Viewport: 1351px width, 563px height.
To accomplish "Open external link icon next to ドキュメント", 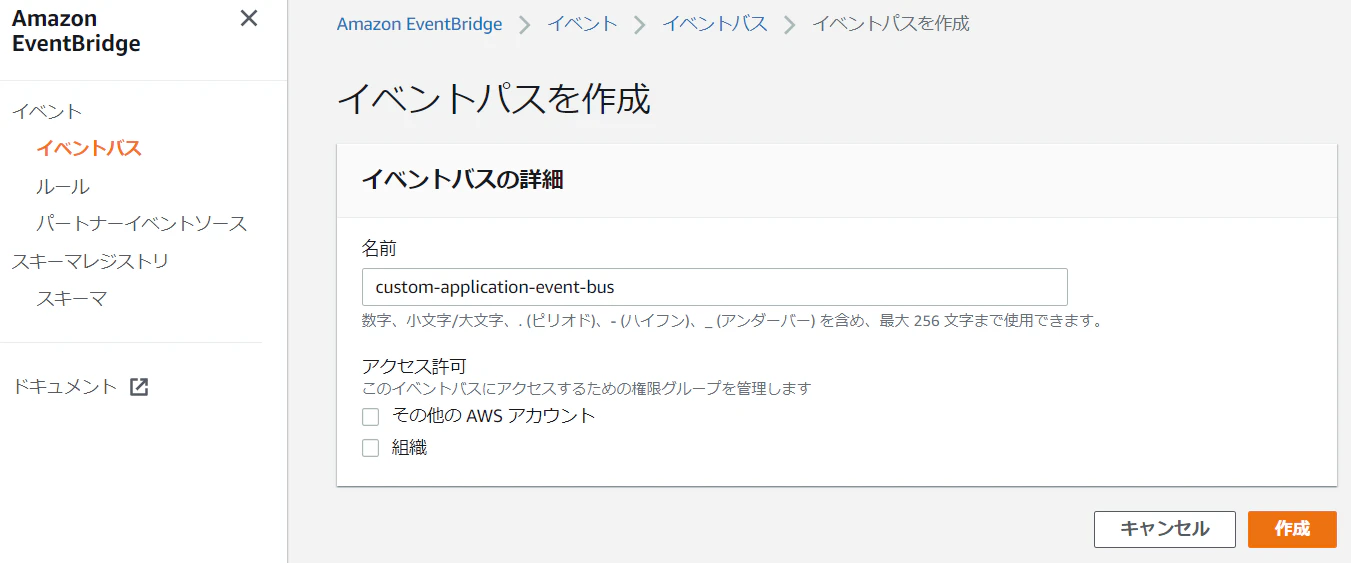I will click(x=139, y=387).
